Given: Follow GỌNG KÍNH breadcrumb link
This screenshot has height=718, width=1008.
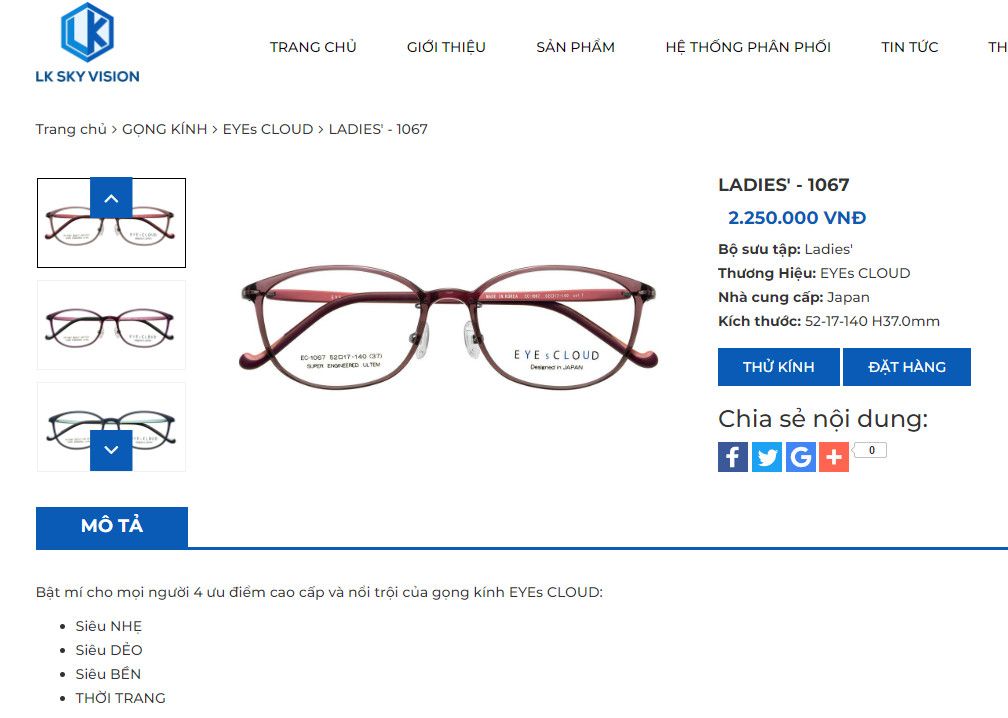Looking at the screenshot, I should [x=165, y=129].
